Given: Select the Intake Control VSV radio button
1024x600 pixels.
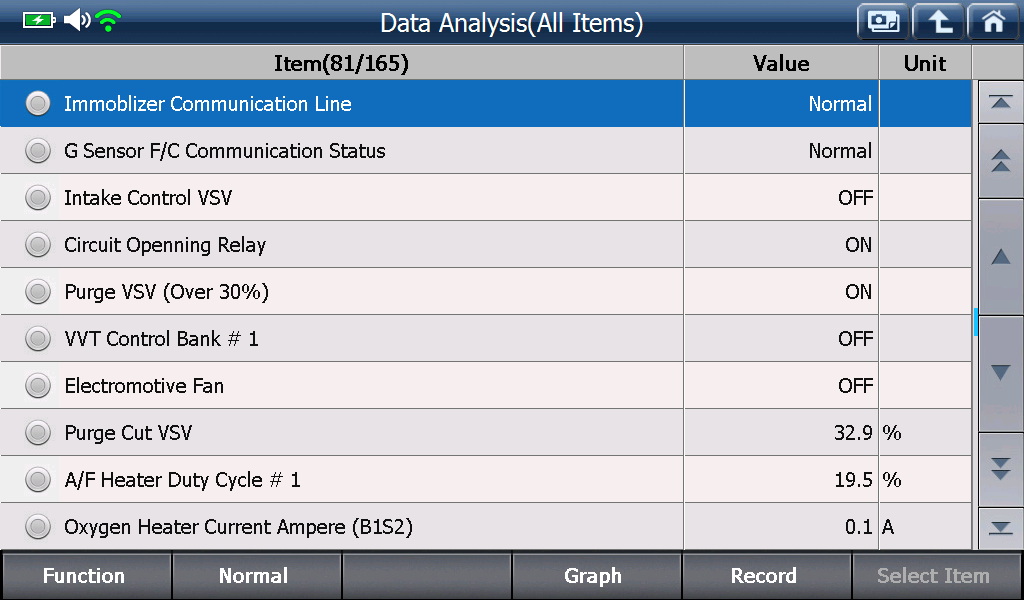Looking at the screenshot, I should pyautogui.click(x=38, y=197).
